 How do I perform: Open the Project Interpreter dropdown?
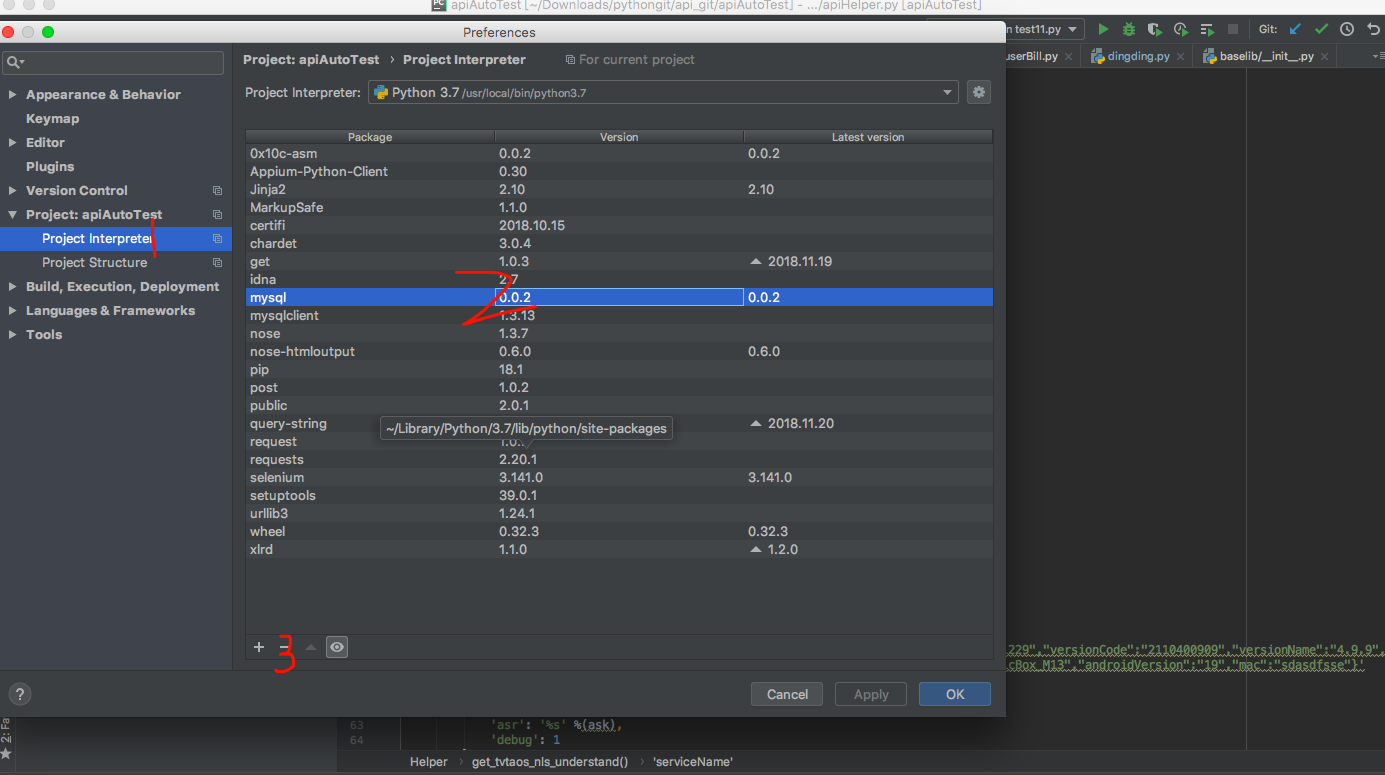663,92
